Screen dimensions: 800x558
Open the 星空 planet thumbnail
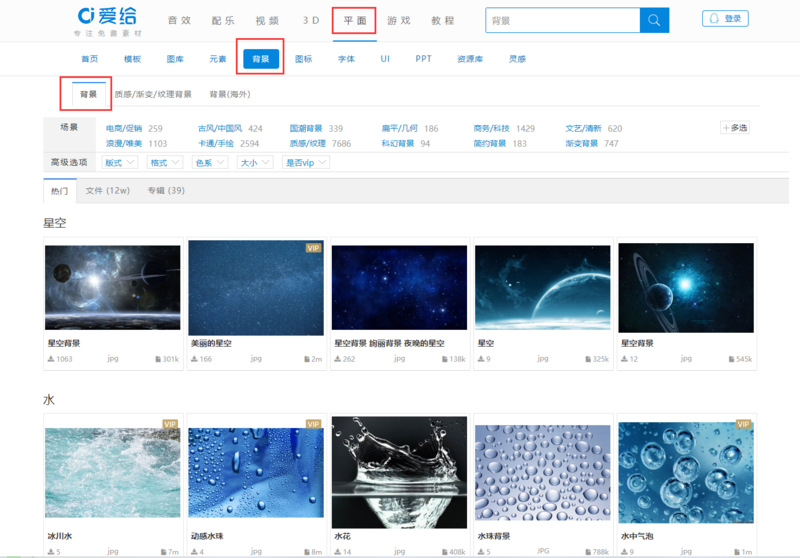[x=543, y=288]
